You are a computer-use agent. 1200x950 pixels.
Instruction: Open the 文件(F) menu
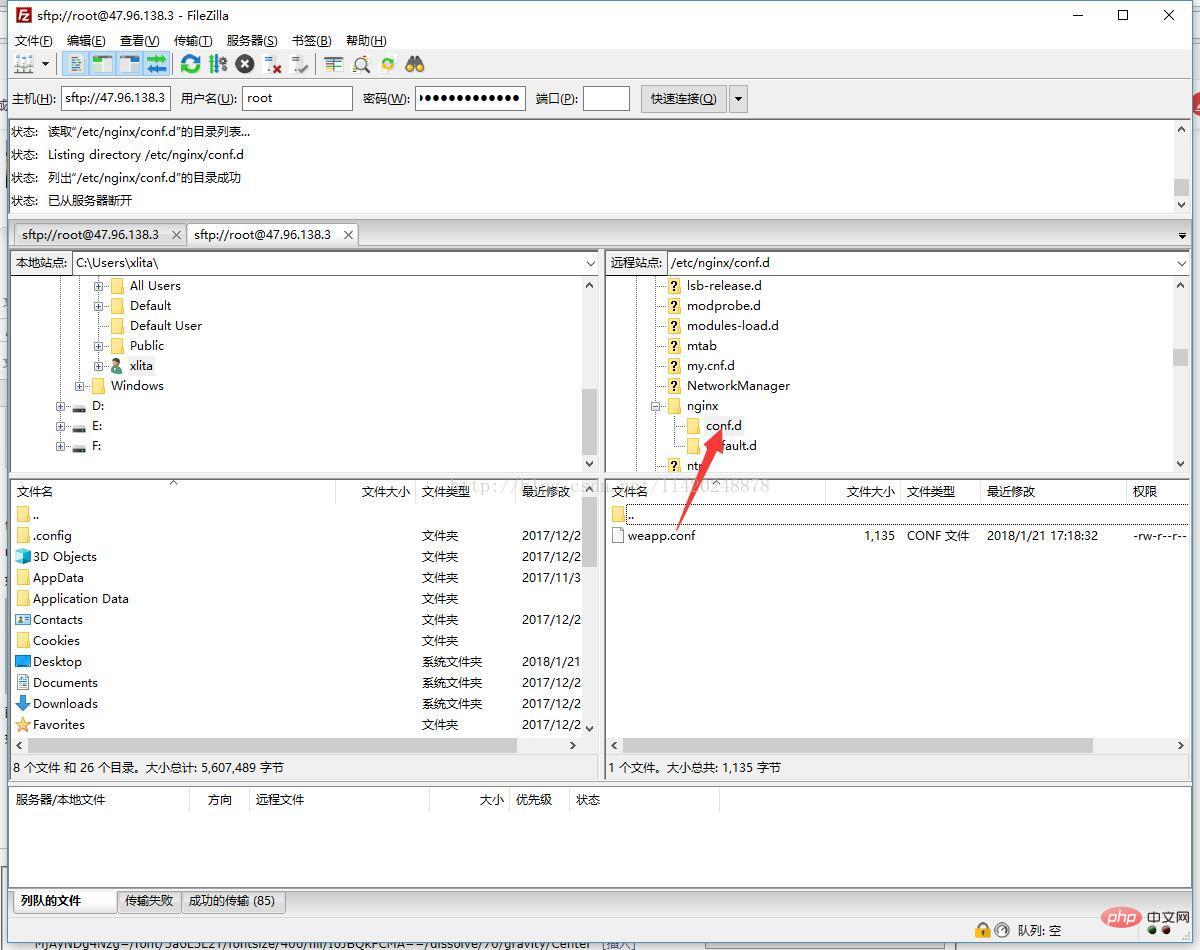[x=33, y=40]
